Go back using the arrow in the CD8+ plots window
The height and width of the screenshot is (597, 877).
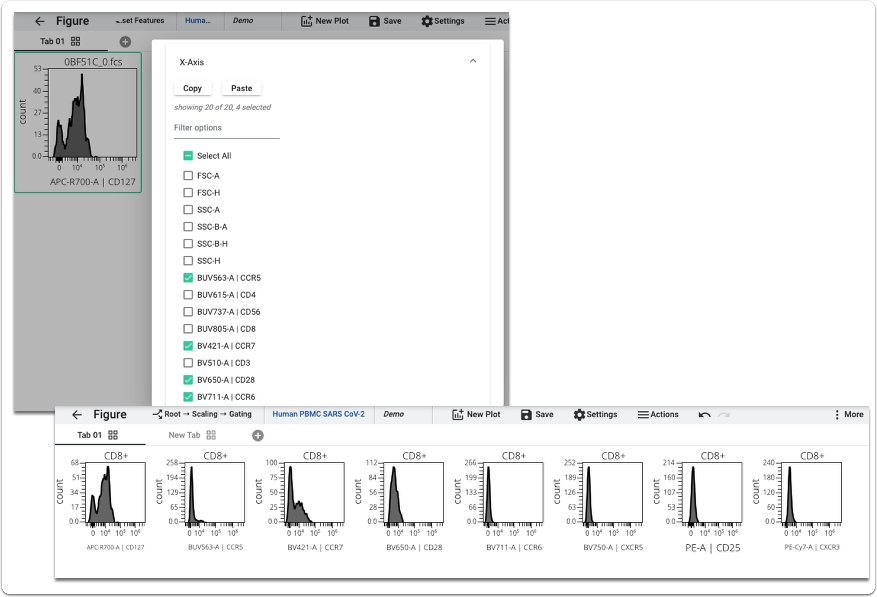point(77,415)
